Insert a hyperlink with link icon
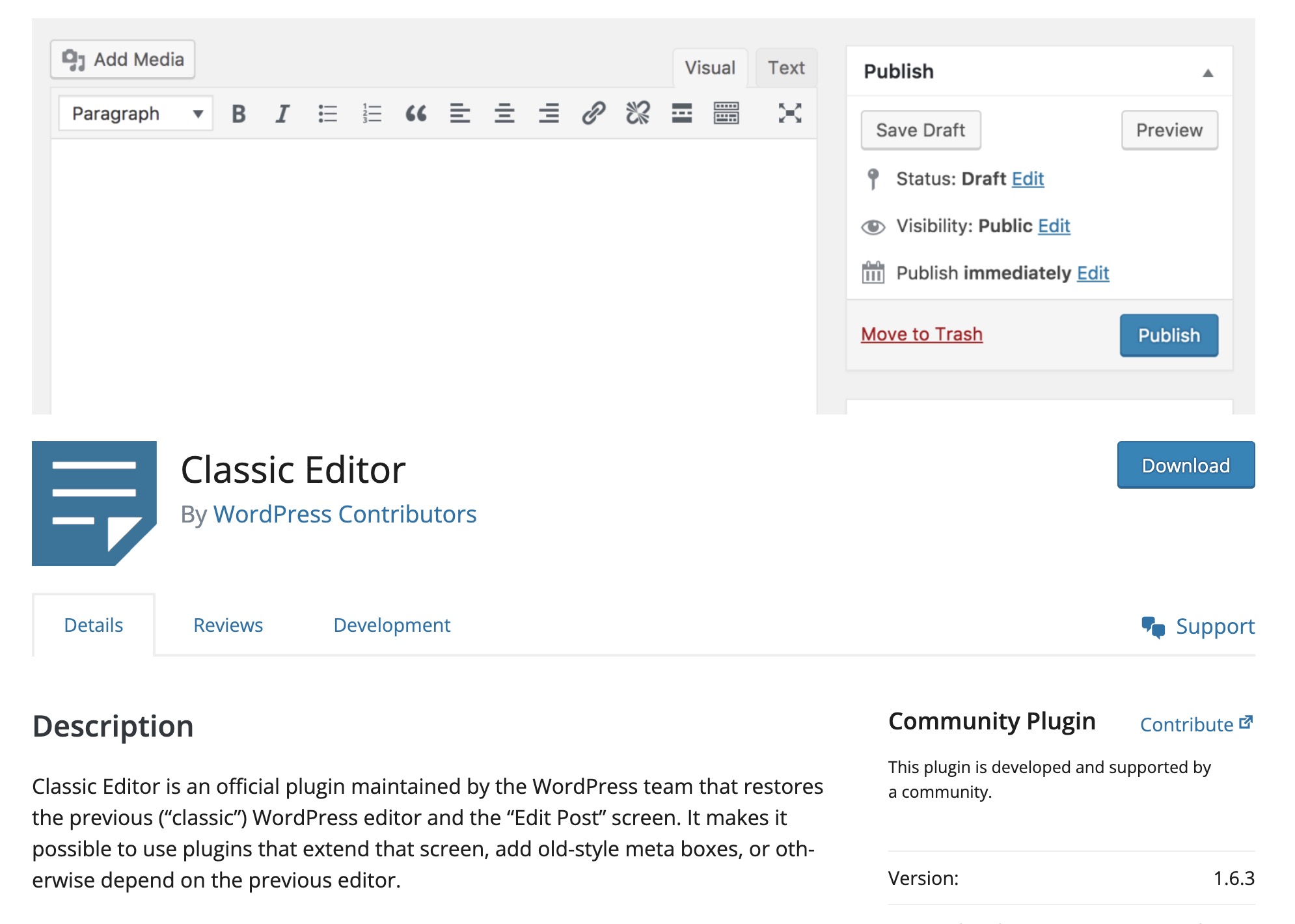Image resolution: width=1295 pixels, height=924 pixels. (x=593, y=113)
